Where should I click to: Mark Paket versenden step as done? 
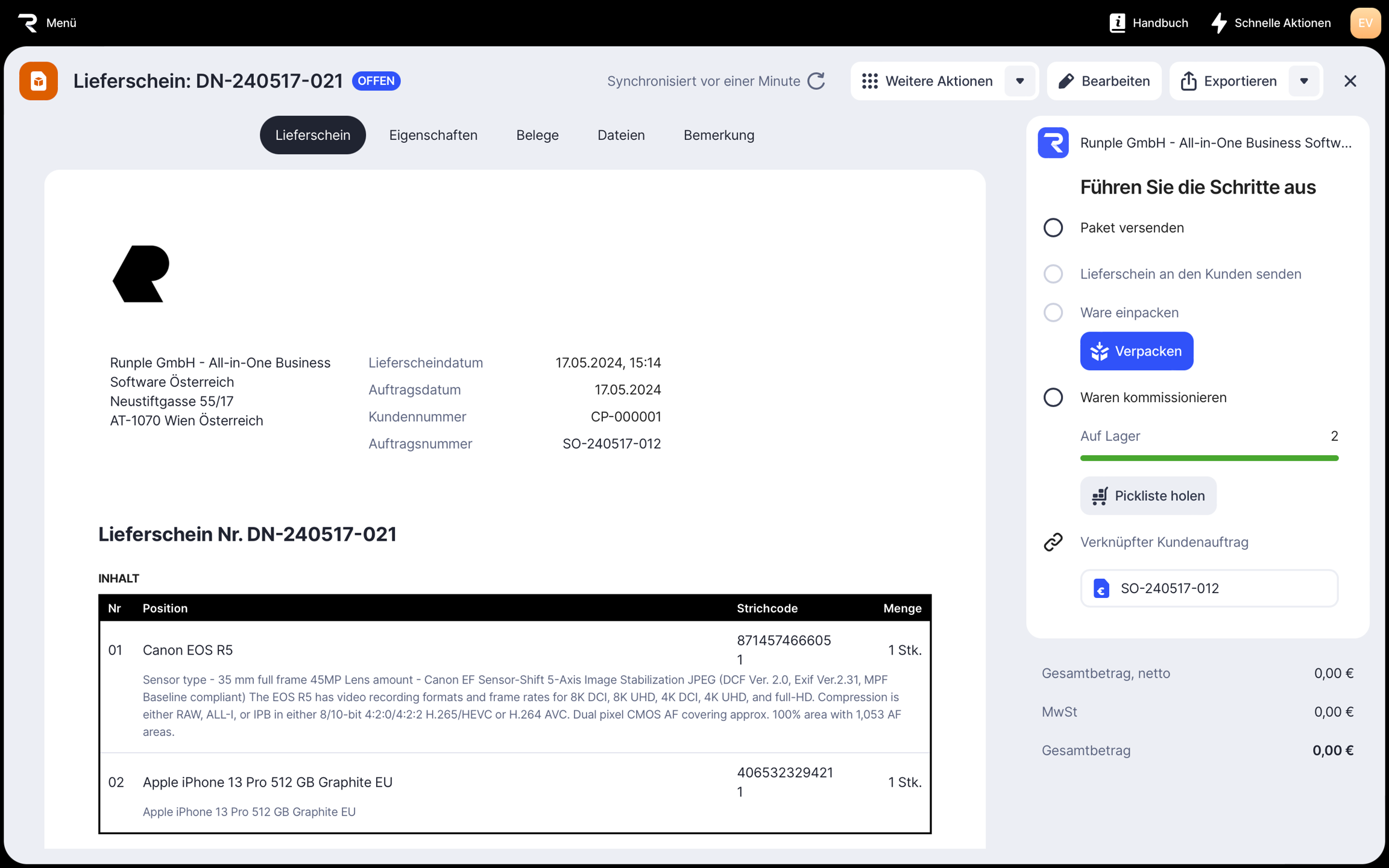tap(1053, 228)
